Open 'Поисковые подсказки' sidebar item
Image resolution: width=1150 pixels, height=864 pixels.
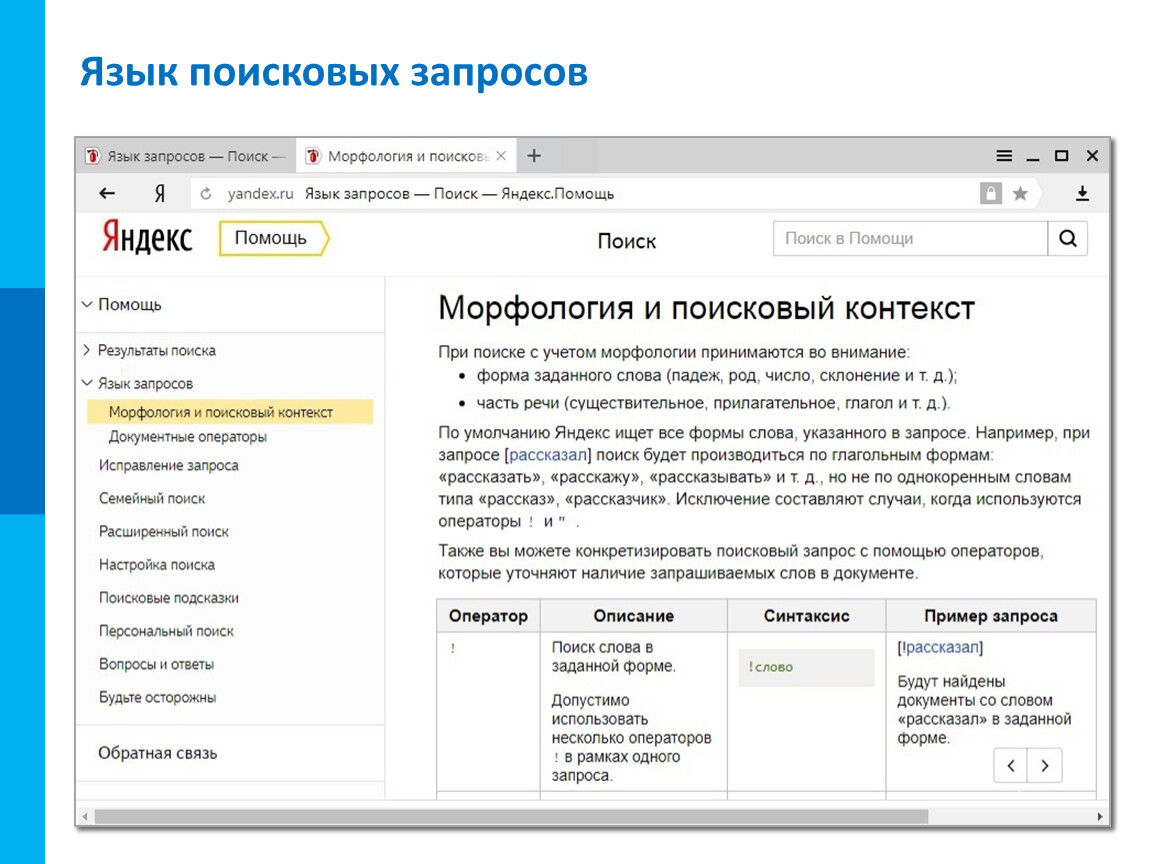tap(169, 598)
